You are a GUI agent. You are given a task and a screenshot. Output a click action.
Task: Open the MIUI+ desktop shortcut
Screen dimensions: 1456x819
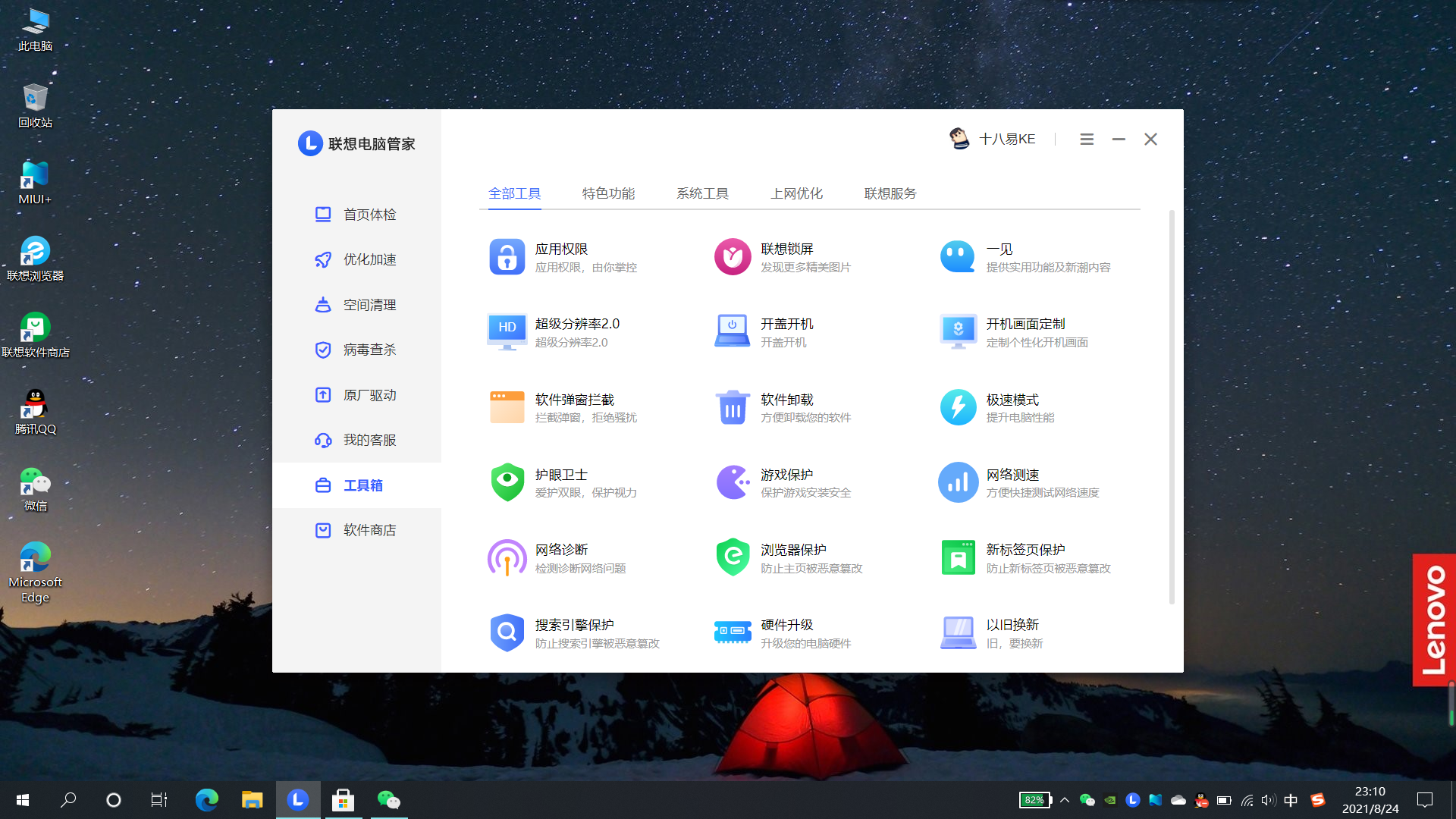click(x=35, y=183)
